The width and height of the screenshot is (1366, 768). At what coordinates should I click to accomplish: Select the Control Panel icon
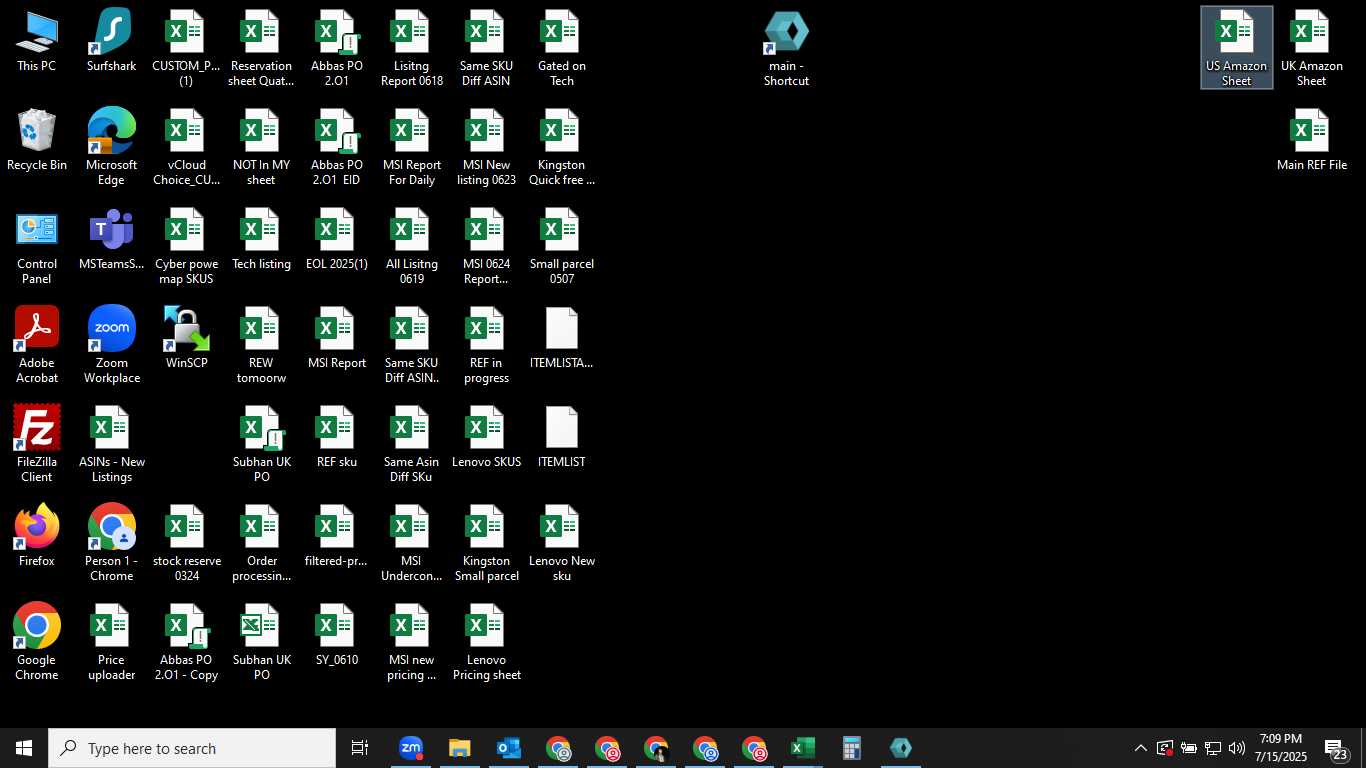click(37, 247)
